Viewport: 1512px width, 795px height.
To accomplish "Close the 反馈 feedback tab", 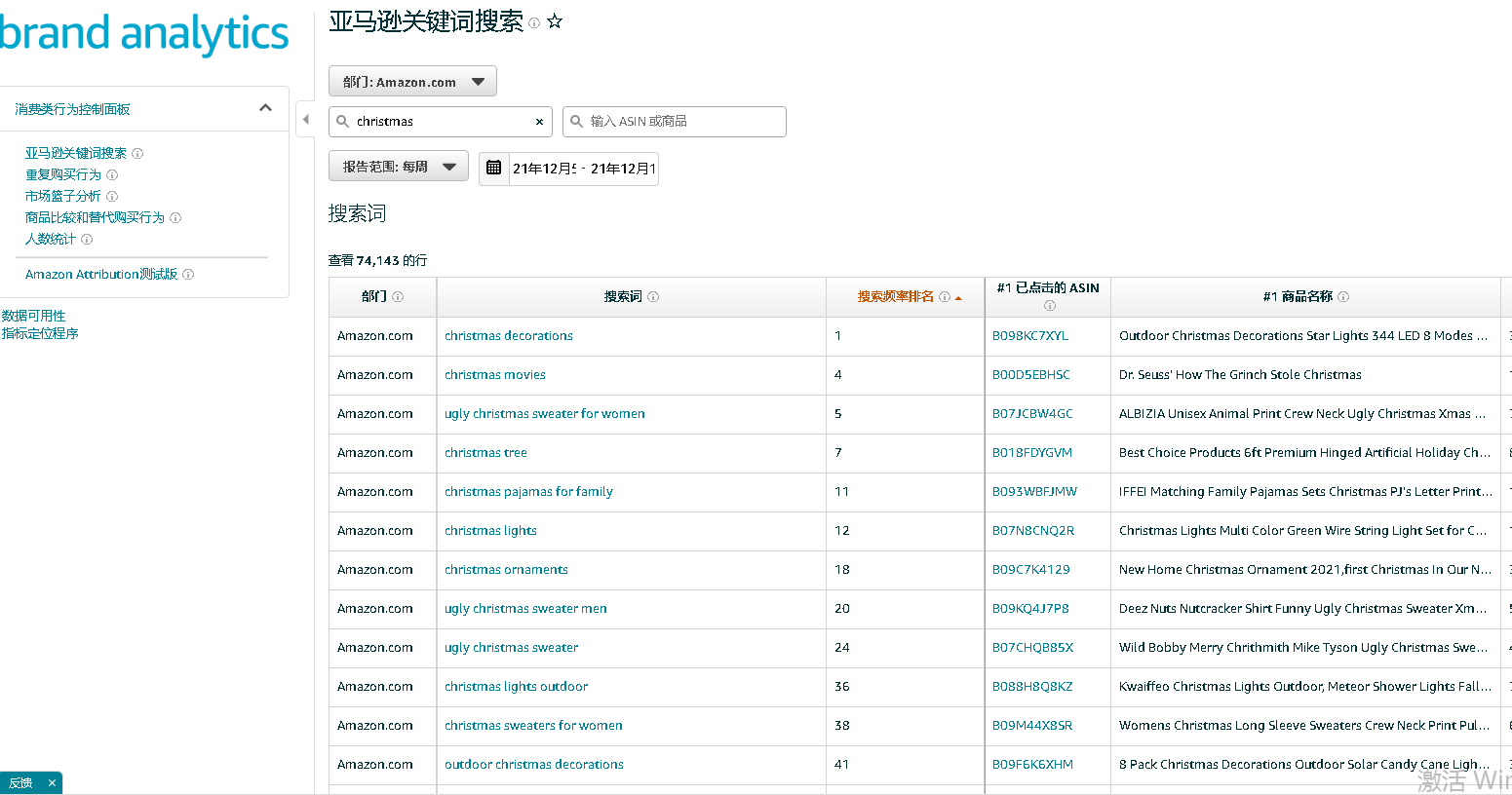I will point(52,783).
